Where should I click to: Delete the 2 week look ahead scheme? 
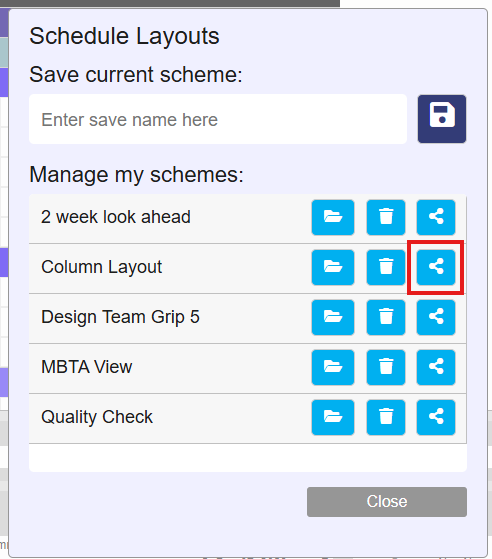coord(386,217)
